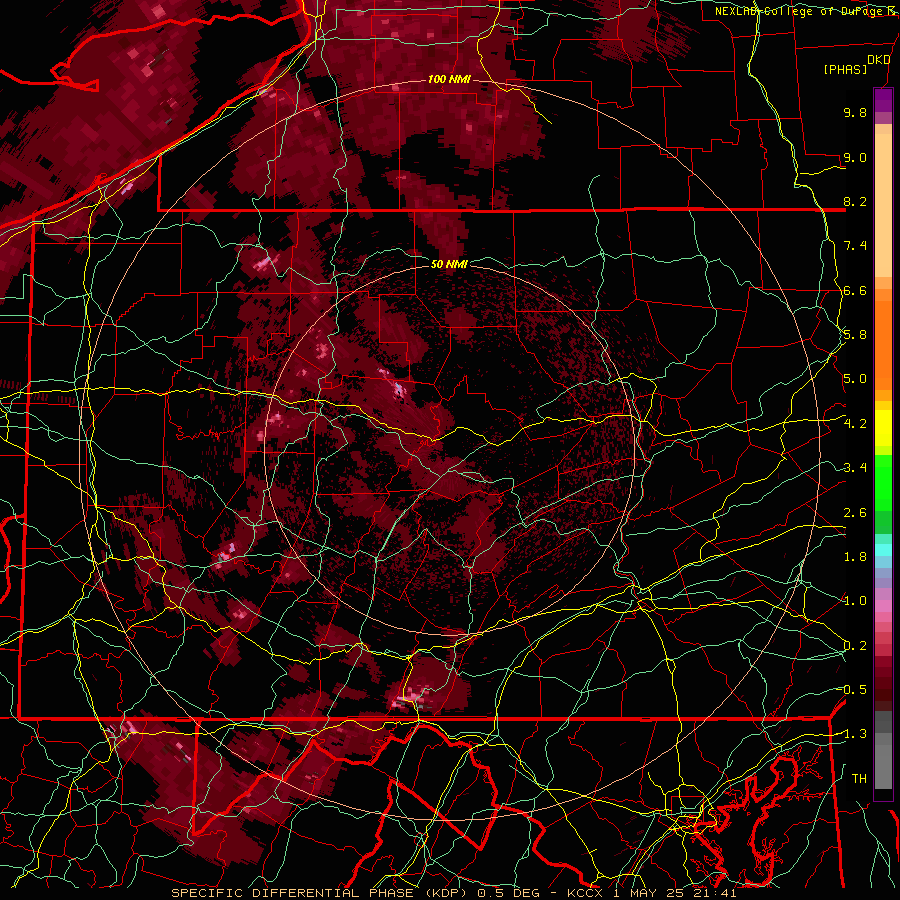Pick the pink segment on the color bar
Screen dimensions: 900x900
click(x=883, y=606)
